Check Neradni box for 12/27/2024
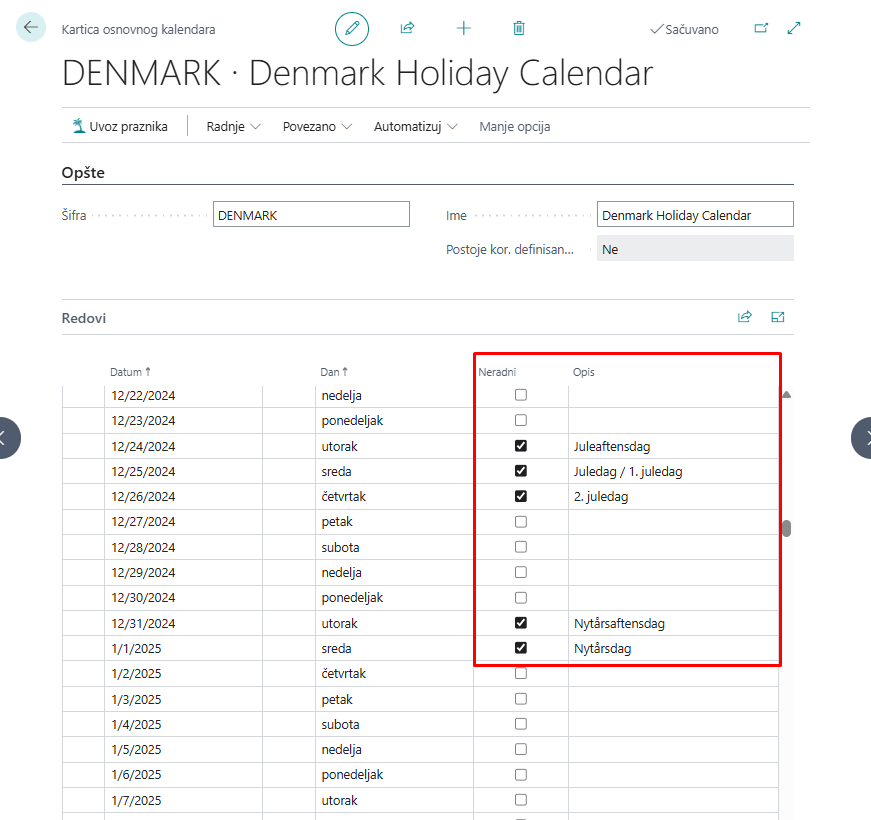The width and height of the screenshot is (871, 820). [520, 522]
